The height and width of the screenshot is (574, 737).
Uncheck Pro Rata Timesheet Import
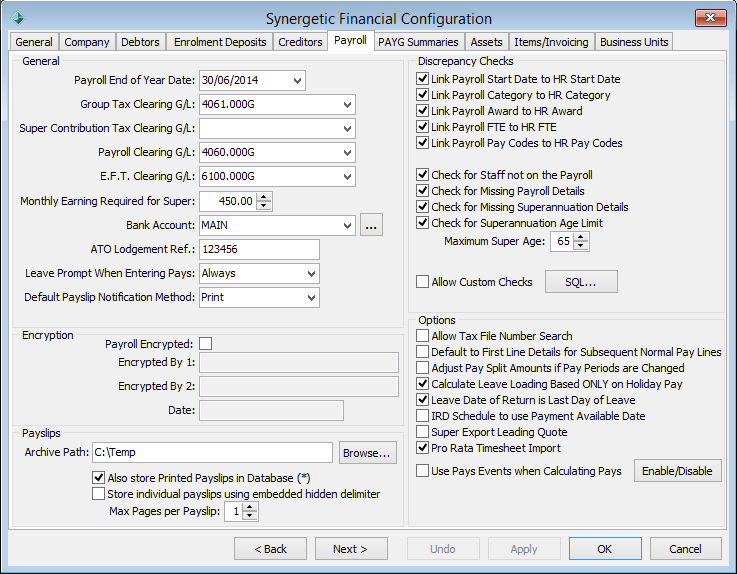[423, 448]
